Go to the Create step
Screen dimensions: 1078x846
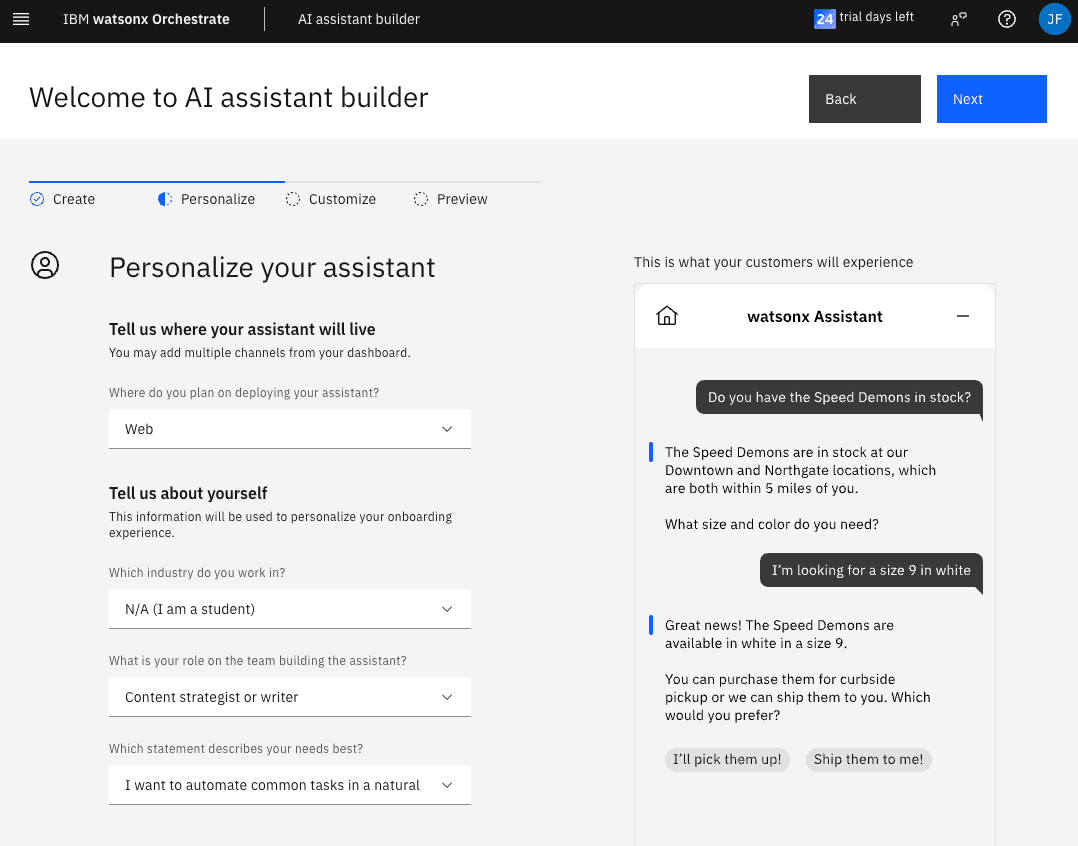[63, 199]
